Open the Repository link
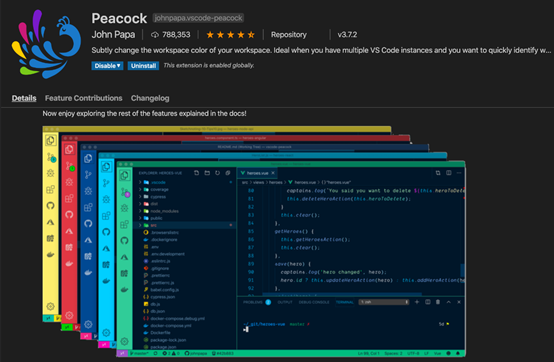This screenshot has height=362, width=554. pos(289,35)
